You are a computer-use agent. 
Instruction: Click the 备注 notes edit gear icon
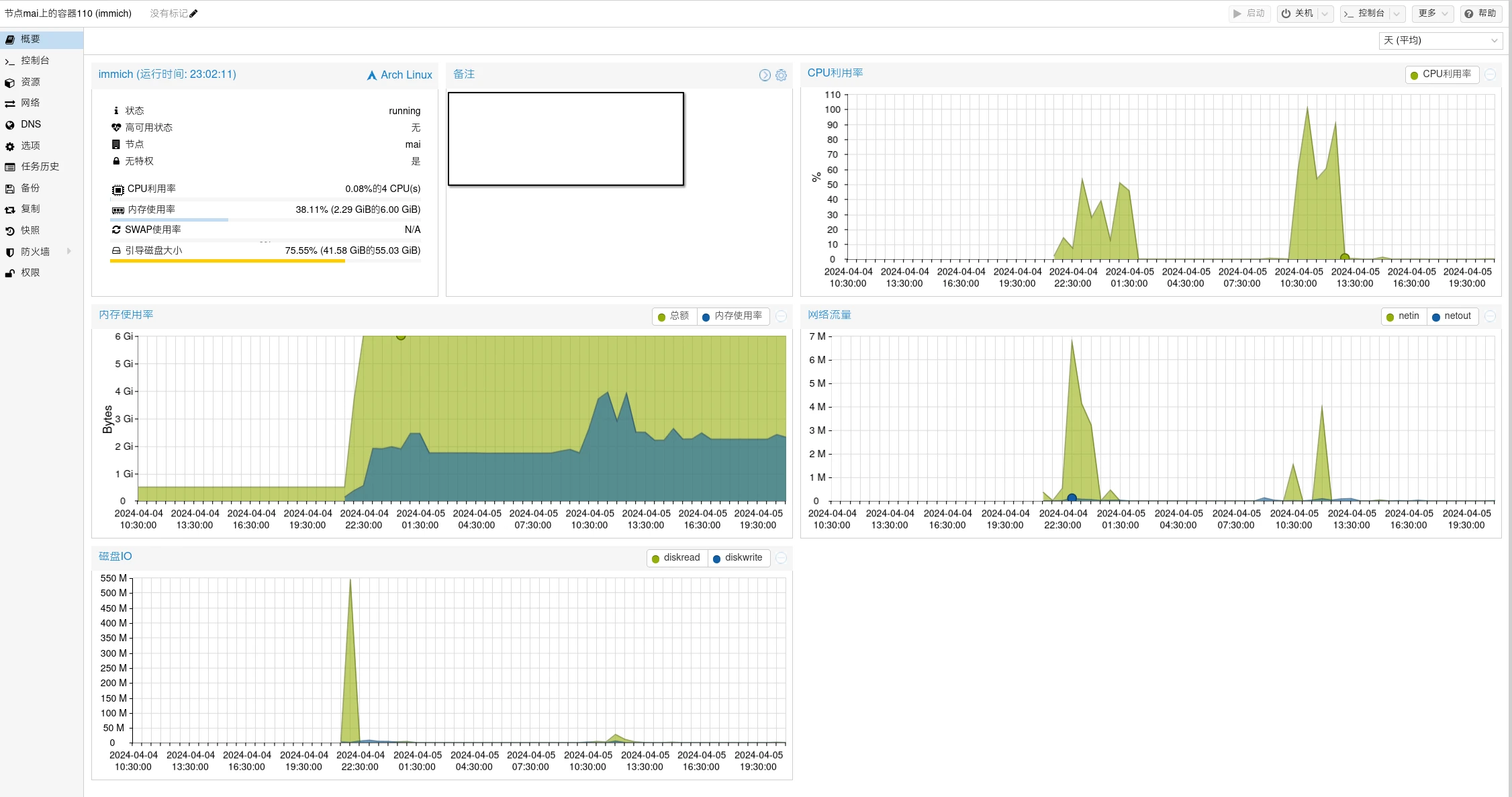pos(781,75)
